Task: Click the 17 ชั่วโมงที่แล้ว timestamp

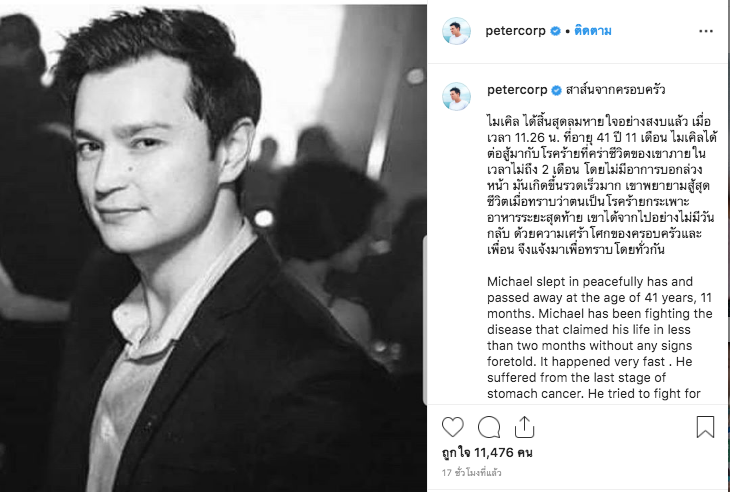Action: coord(471,472)
